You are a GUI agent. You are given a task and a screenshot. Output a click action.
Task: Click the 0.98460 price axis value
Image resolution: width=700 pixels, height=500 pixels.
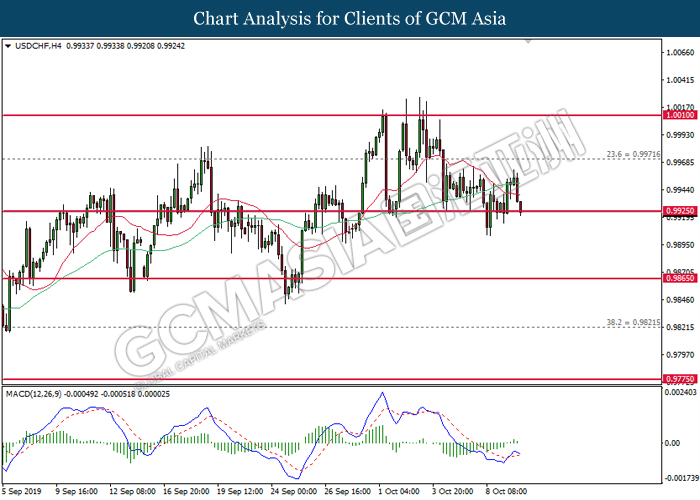coord(680,300)
